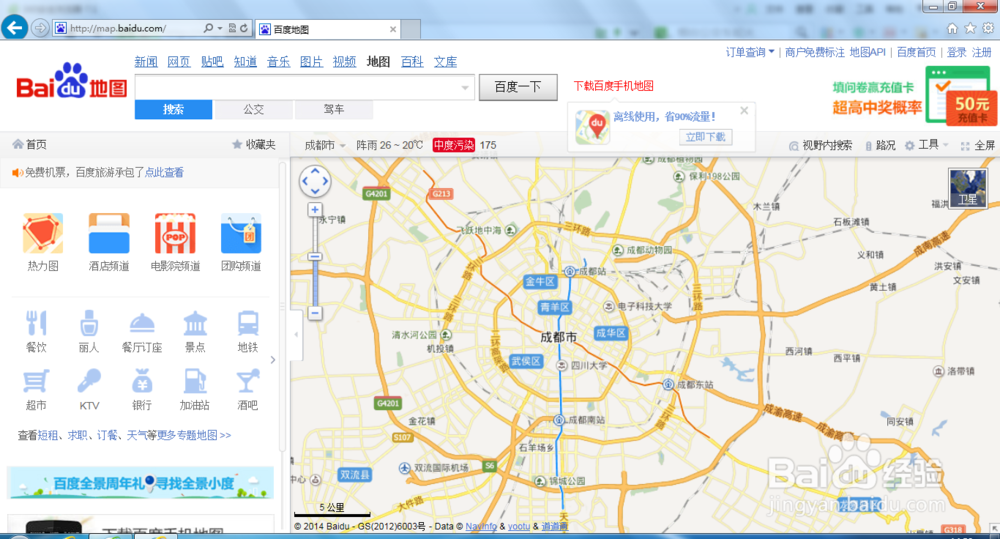Zoom out with the minus button
Screen dimensions: 1000x539
tap(315, 313)
